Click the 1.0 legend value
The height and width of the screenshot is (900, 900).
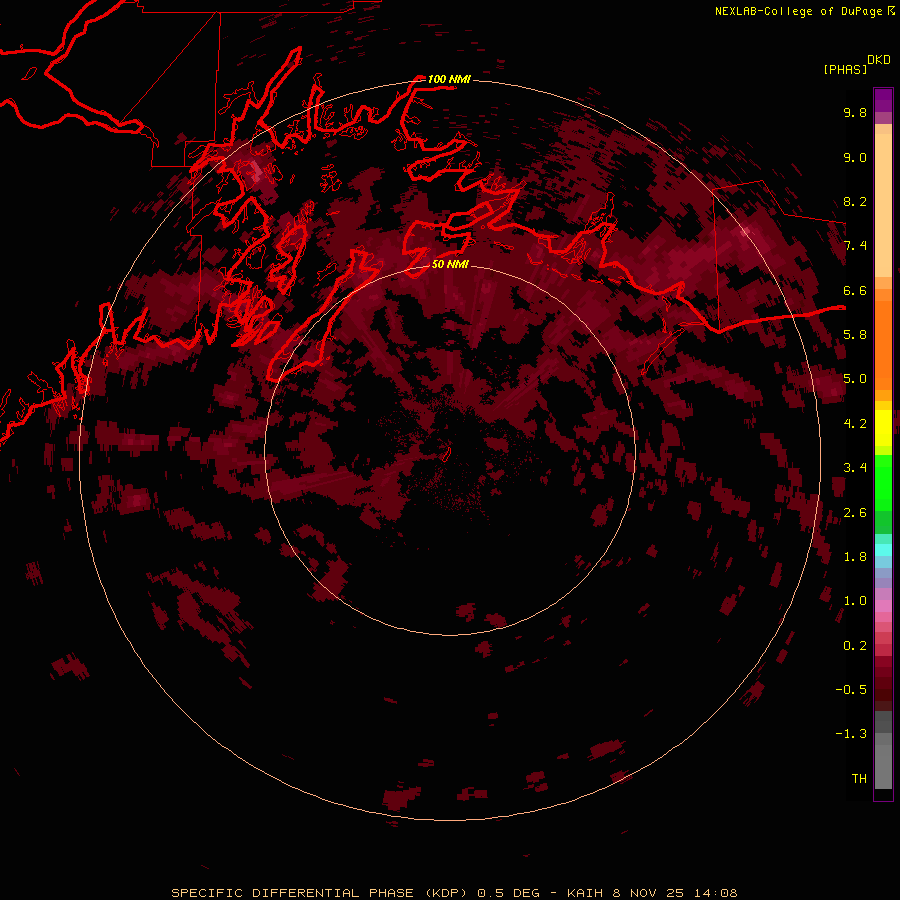click(x=855, y=601)
